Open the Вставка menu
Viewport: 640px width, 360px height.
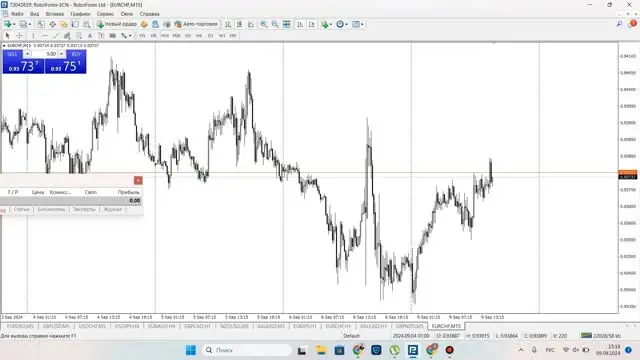tap(55, 14)
